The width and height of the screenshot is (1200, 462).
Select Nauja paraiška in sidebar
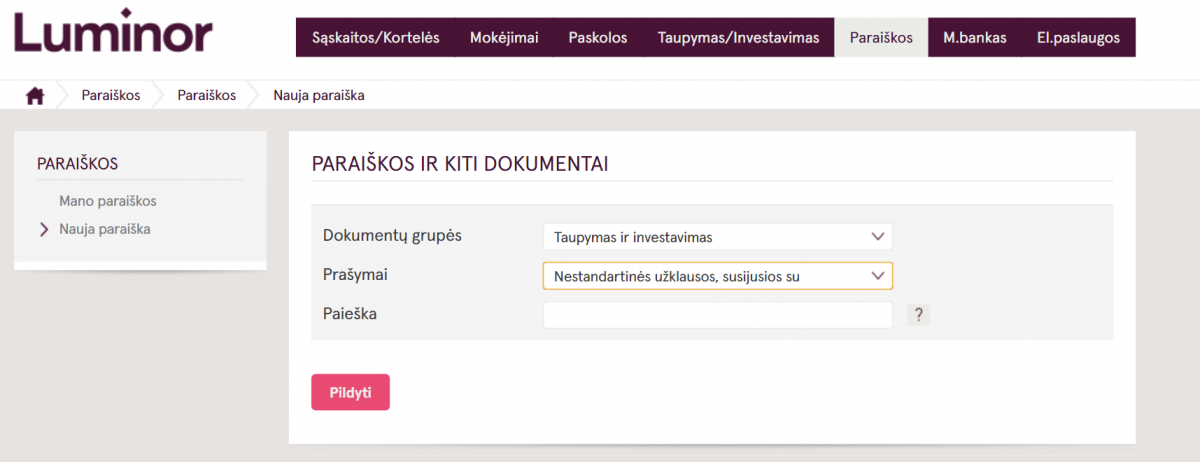[x=105, y=229]
